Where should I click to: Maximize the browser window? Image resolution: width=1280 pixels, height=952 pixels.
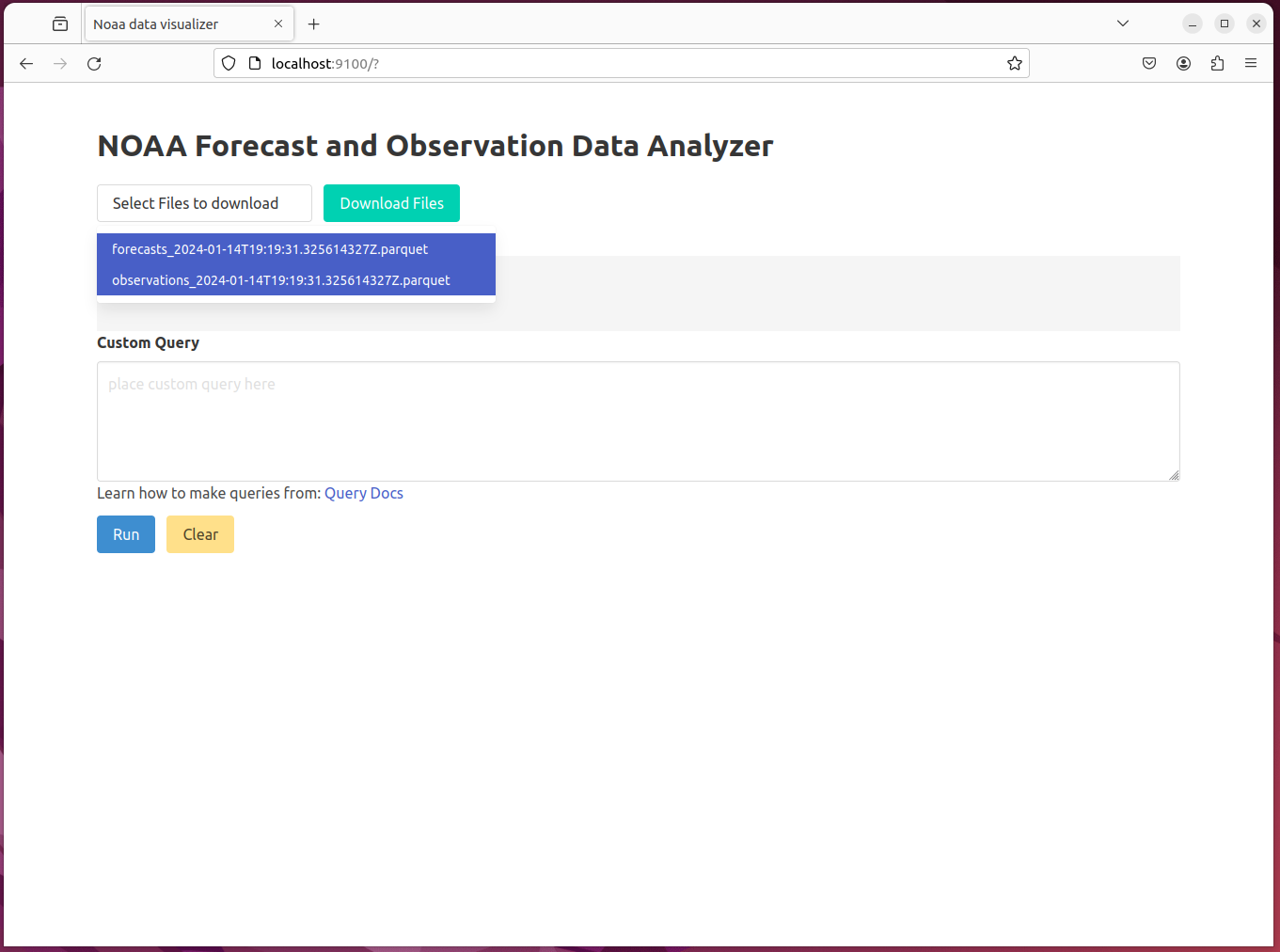click(1225, 24)
